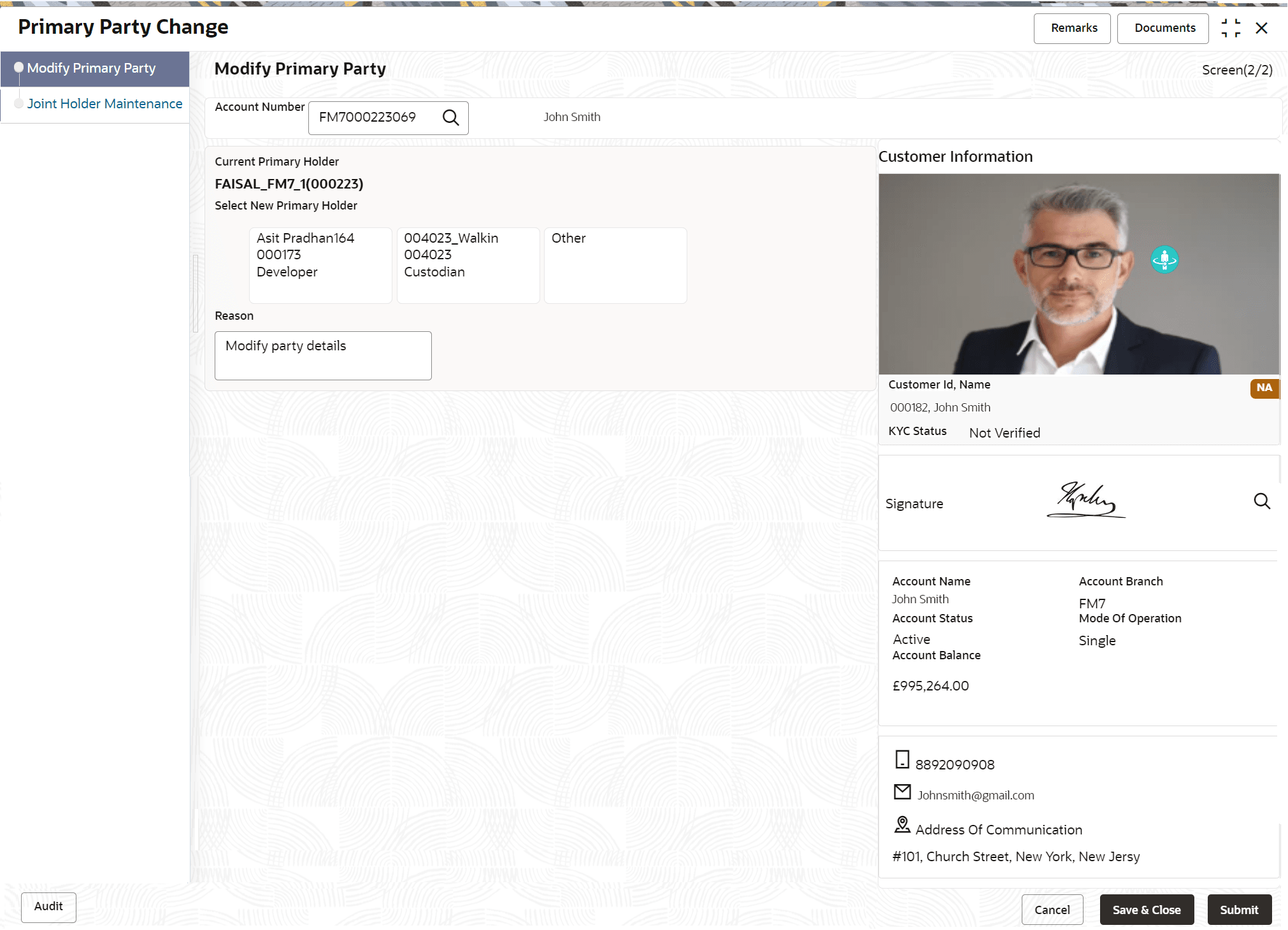
Task: Open the Documents panel
Action: (x=1164, y=29)
